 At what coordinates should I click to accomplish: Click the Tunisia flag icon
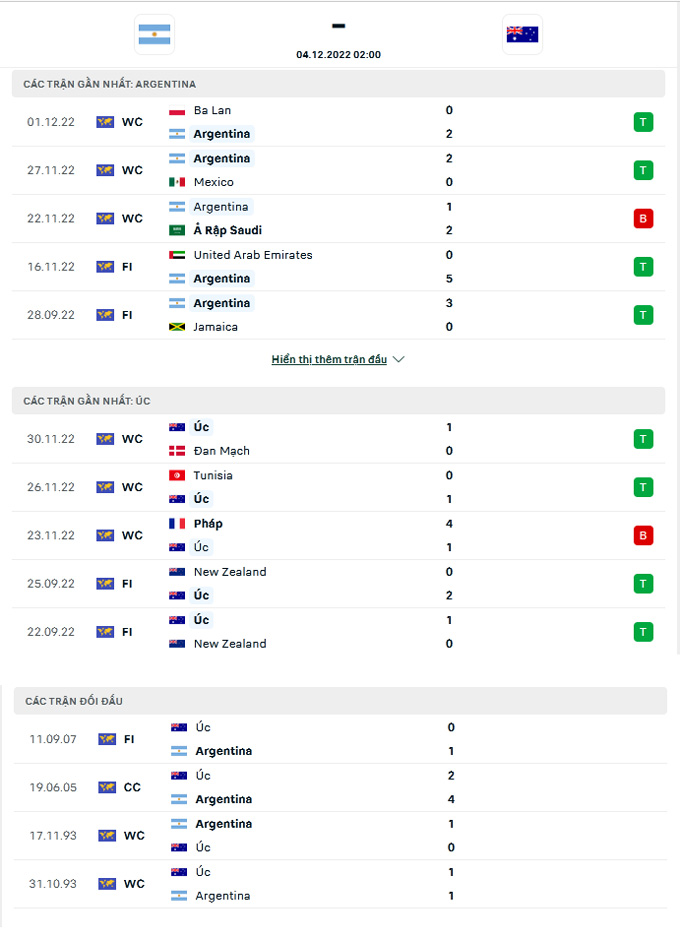(178, 475)
